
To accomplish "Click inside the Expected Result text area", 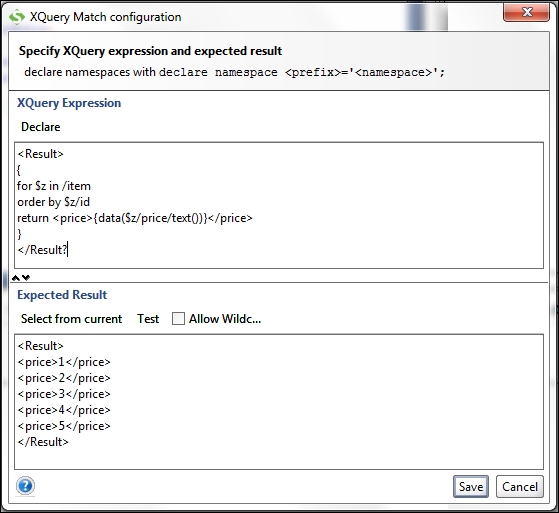I will coord(279,402).
